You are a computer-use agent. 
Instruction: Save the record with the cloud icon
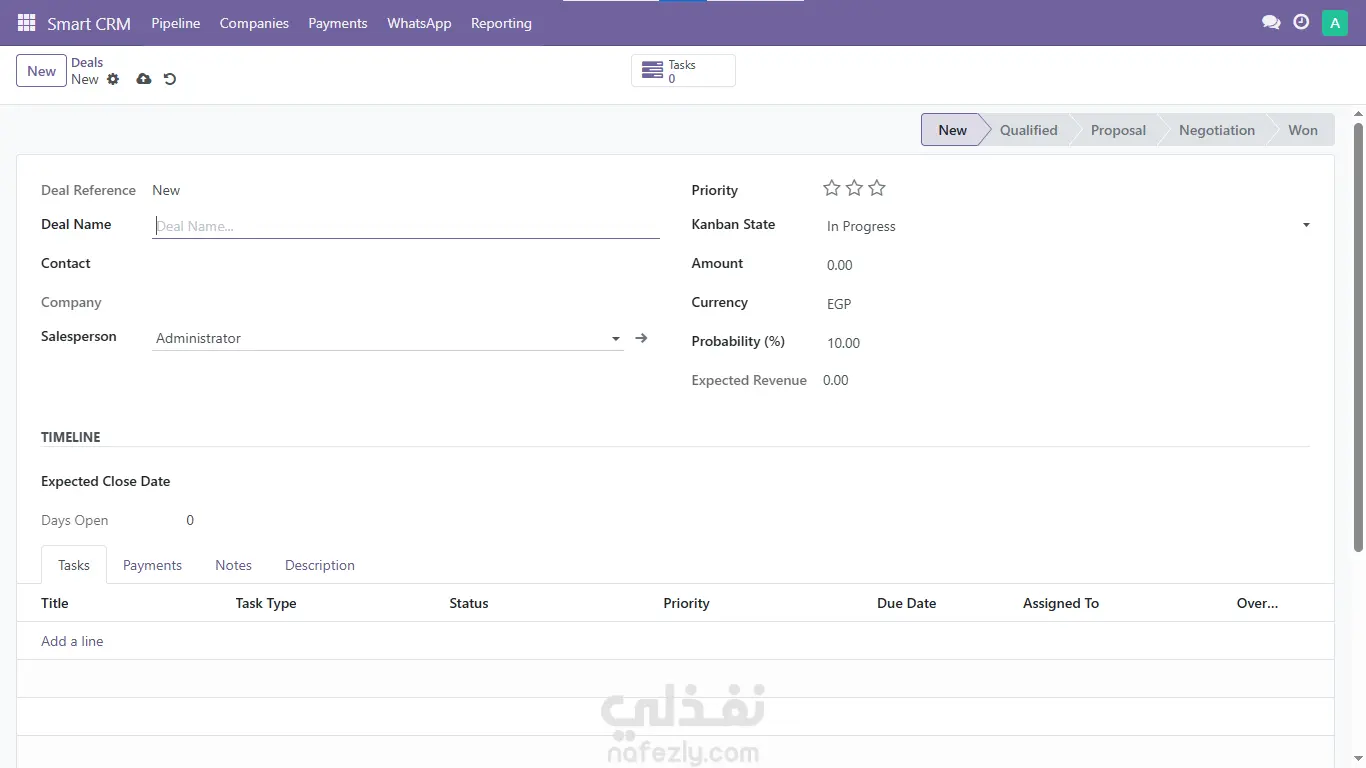pyautogui.click(x=144, y=79)
